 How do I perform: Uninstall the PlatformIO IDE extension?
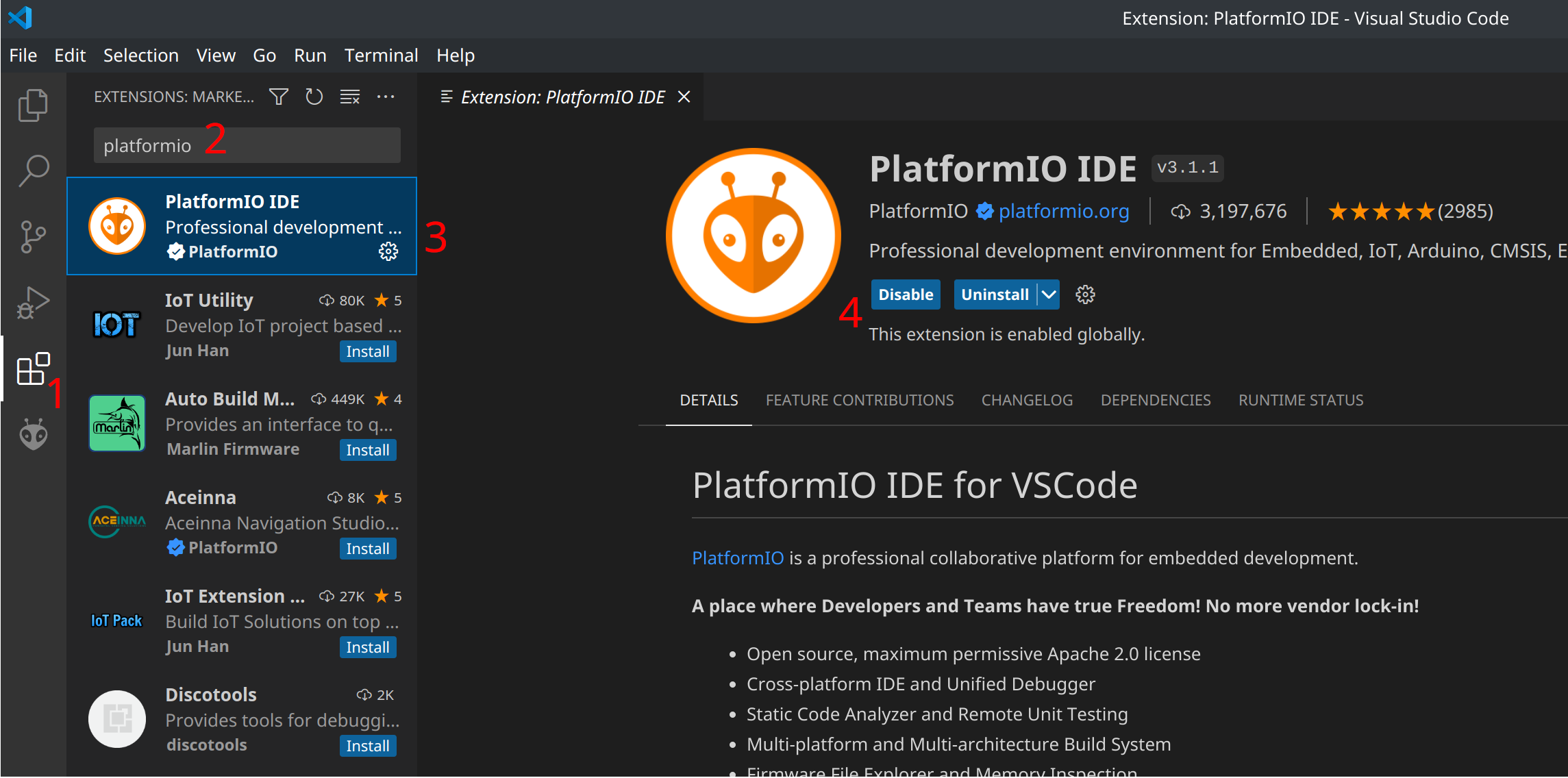click(x=995, y=294)
